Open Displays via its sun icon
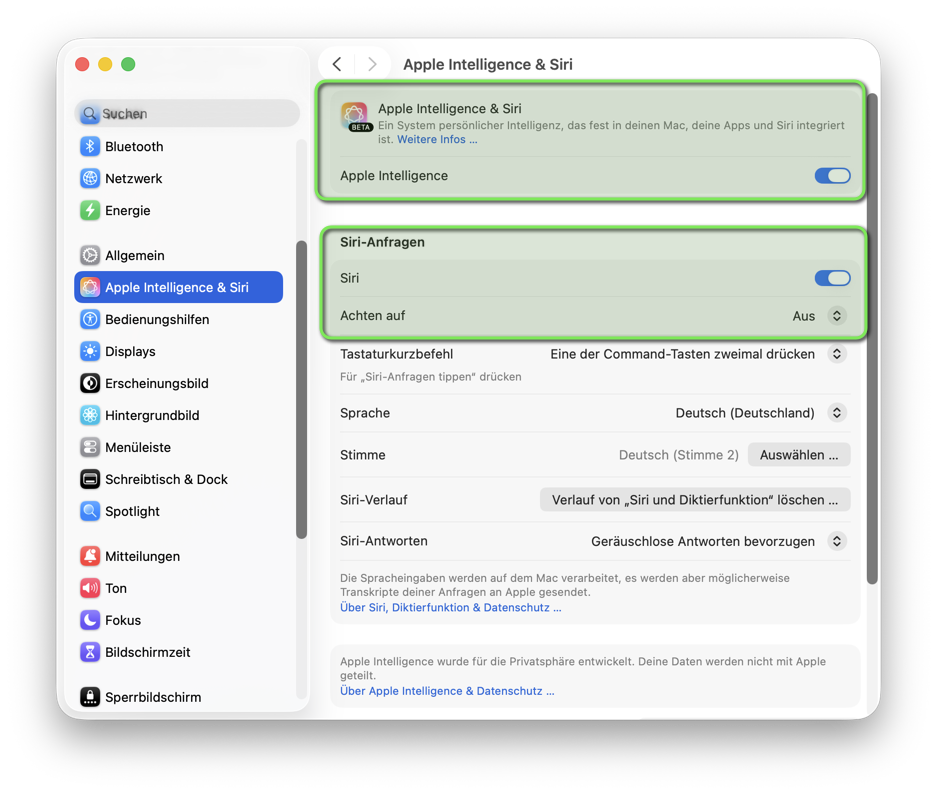 (x=90, y=352)
